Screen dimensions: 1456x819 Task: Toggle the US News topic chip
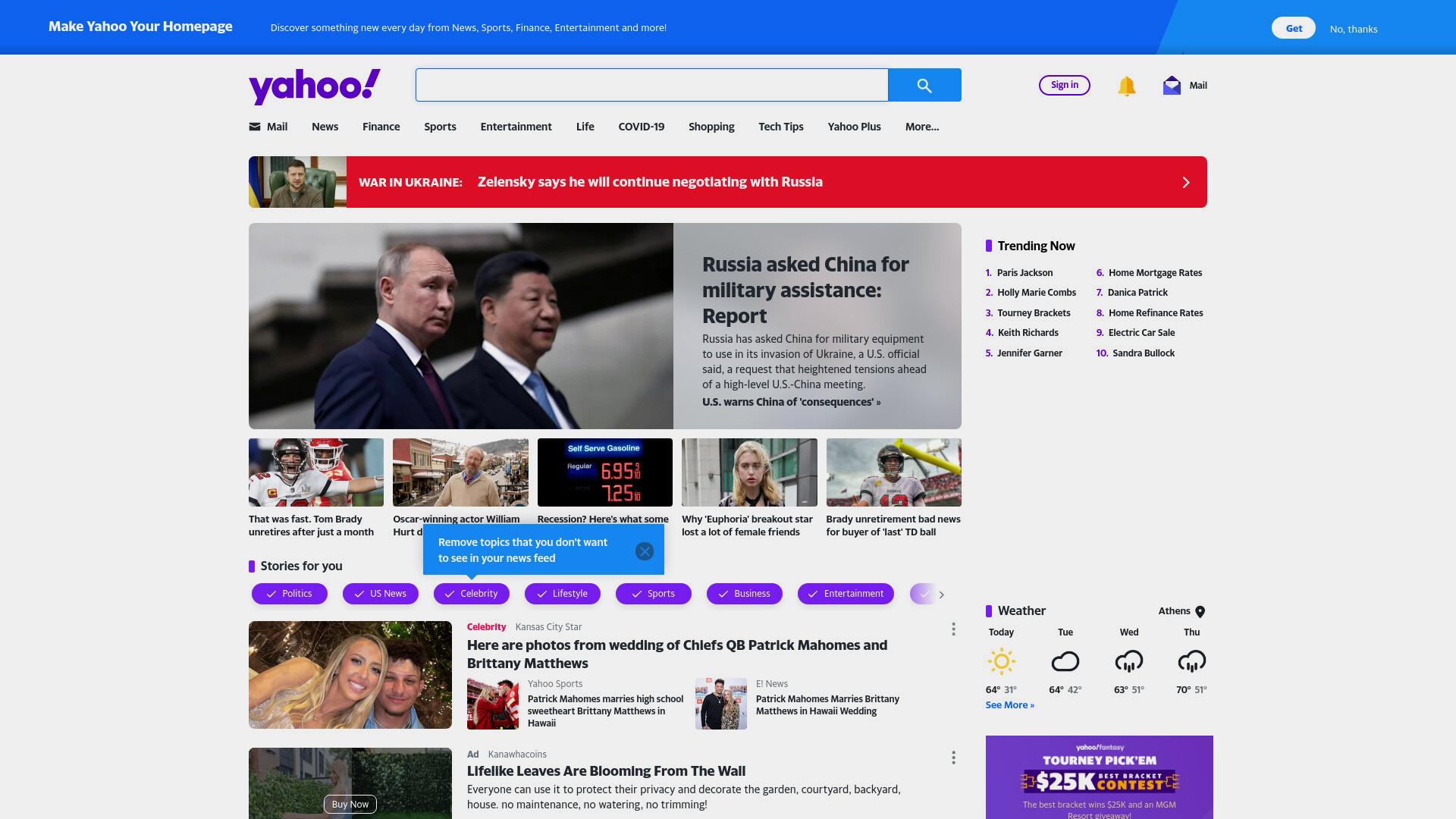381,594
